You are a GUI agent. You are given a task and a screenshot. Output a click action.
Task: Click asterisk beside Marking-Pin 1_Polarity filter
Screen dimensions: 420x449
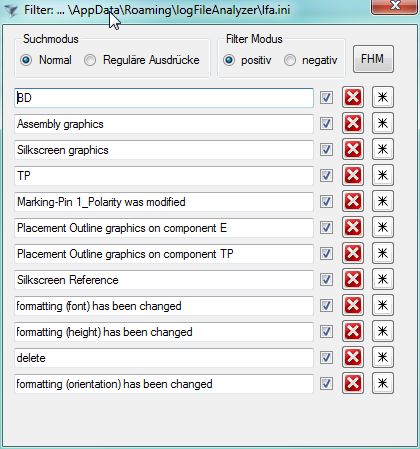point(383,201)
